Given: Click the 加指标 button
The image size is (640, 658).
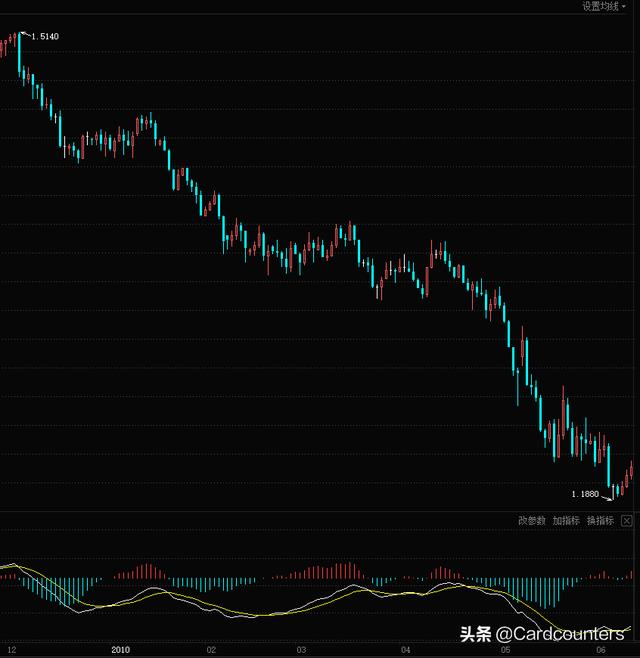Looking at the screenshot, I should tap(566, 520).
